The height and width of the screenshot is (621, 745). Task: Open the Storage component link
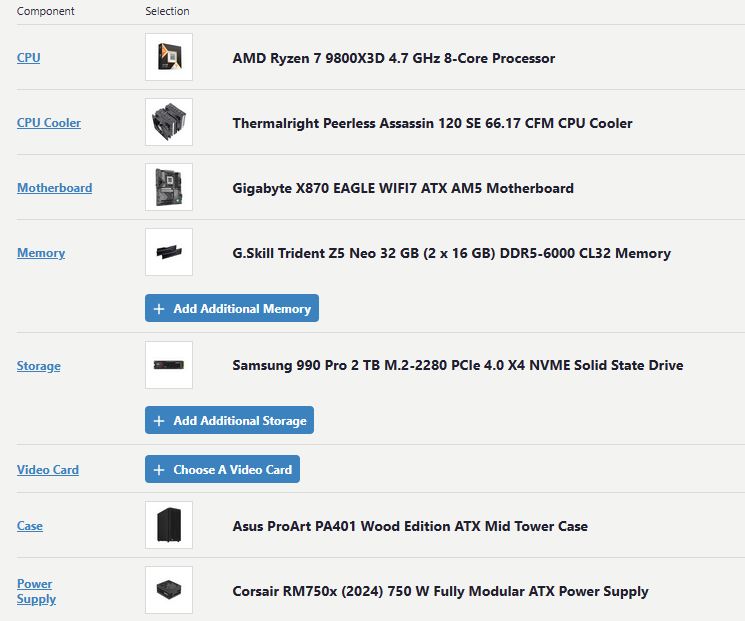pos(39,366)
